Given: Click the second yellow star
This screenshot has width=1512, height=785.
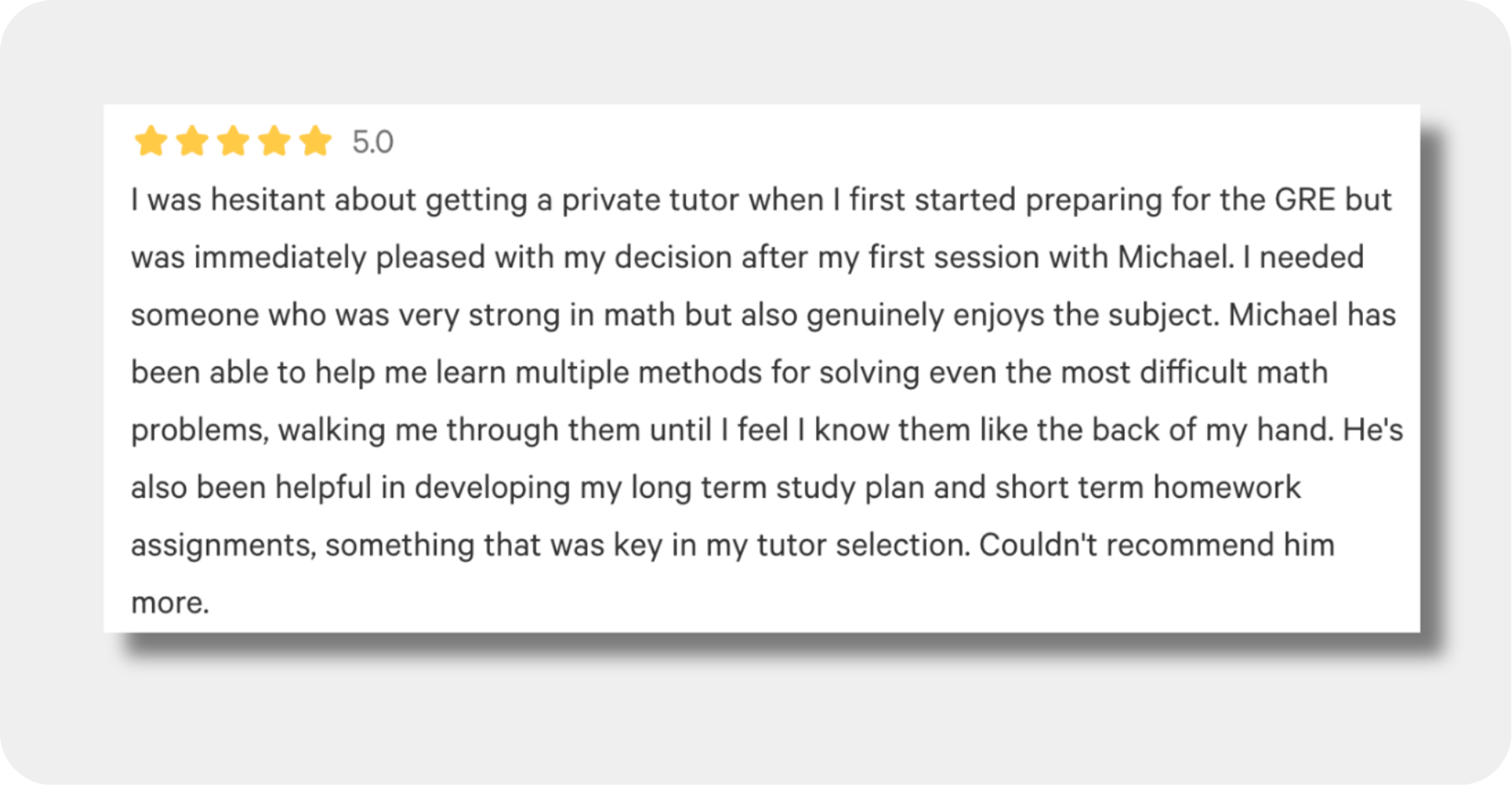Looking at the screenshot, I should click(192, 141).
